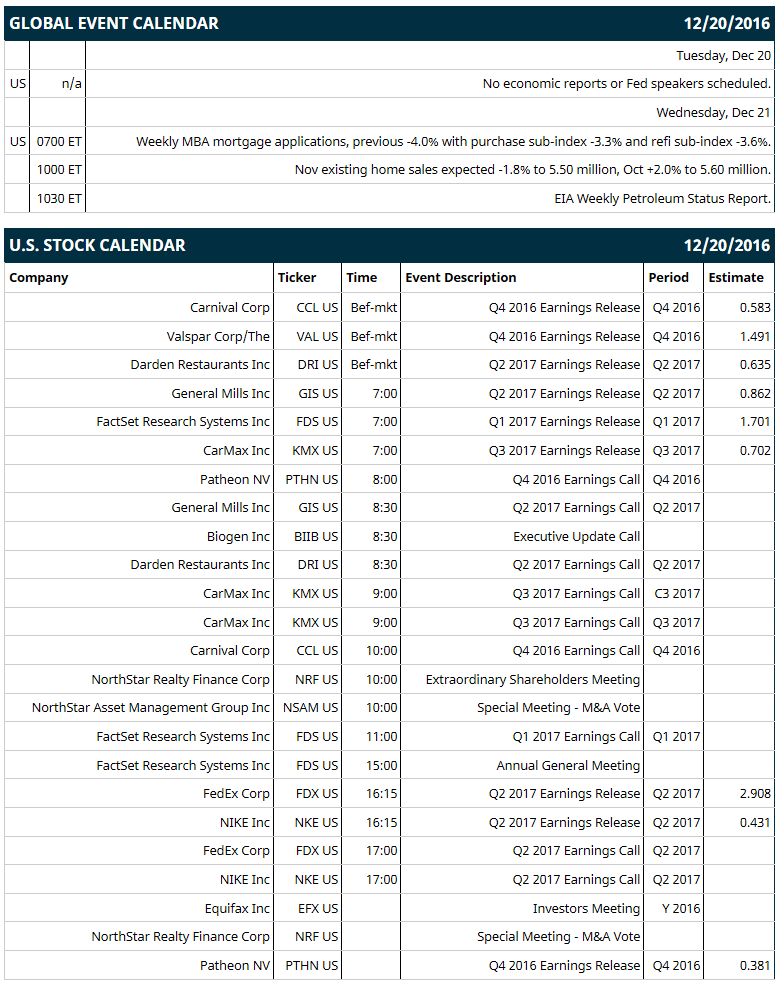
Task: Select the 0.583 estimate value
Action: click(755, 308)
